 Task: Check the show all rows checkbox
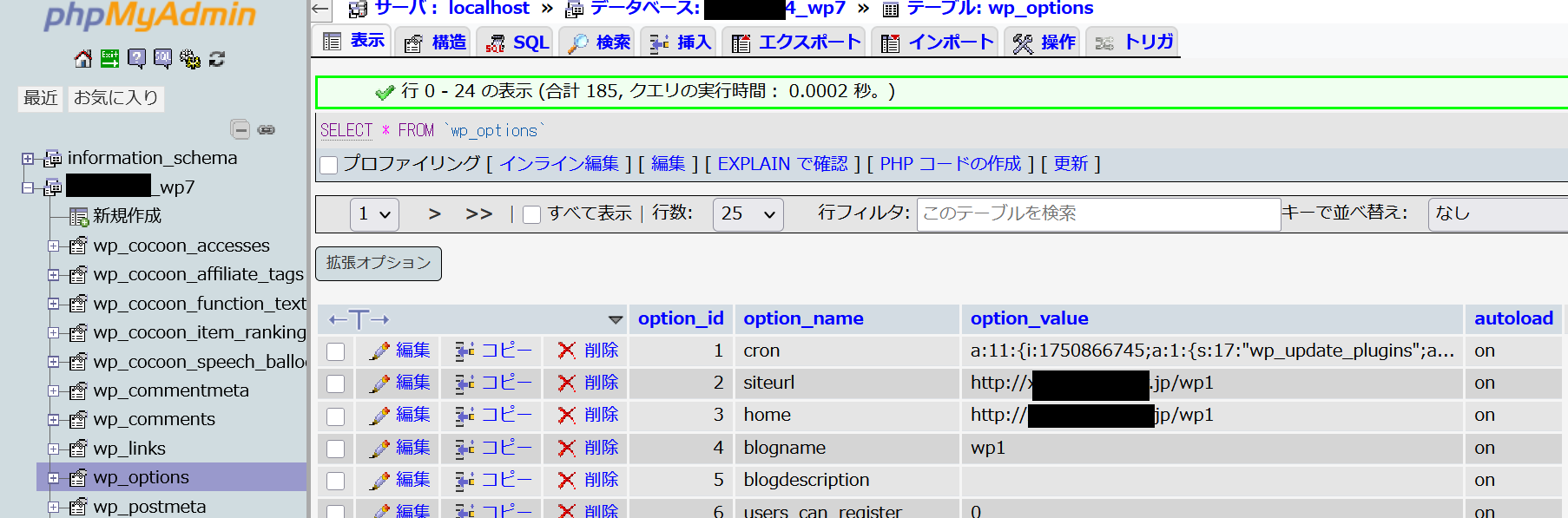[x=532, y=214]
